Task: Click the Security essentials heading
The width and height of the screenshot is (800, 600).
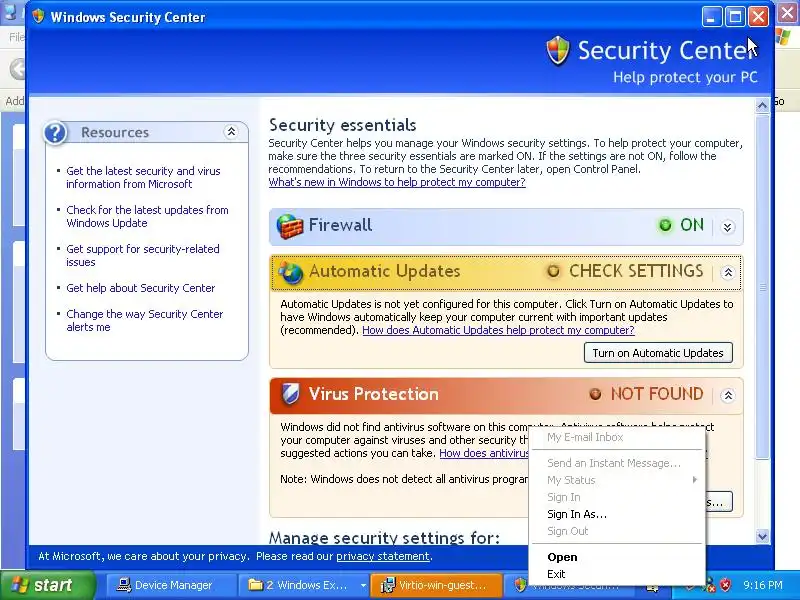Action: [342, 125]
